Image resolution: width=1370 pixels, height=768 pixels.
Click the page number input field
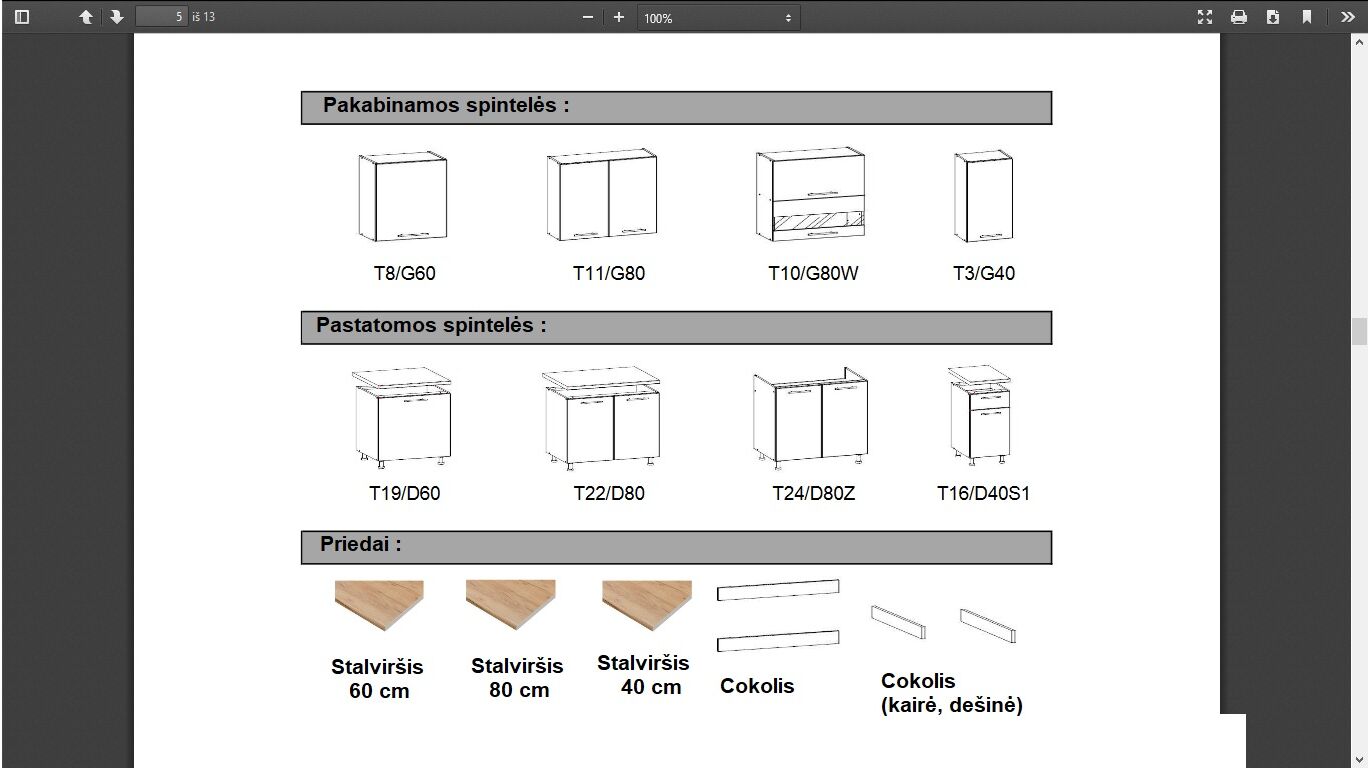tap(161, 17)
